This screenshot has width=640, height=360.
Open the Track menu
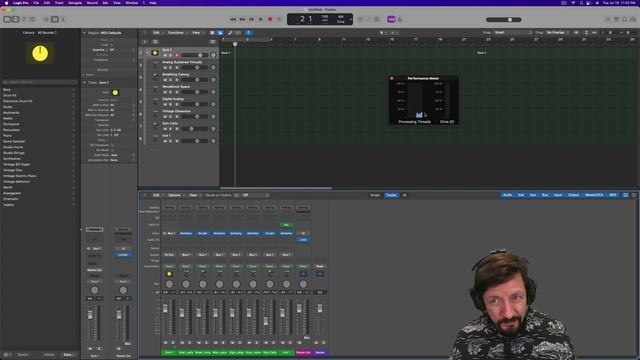pos(59,3)
